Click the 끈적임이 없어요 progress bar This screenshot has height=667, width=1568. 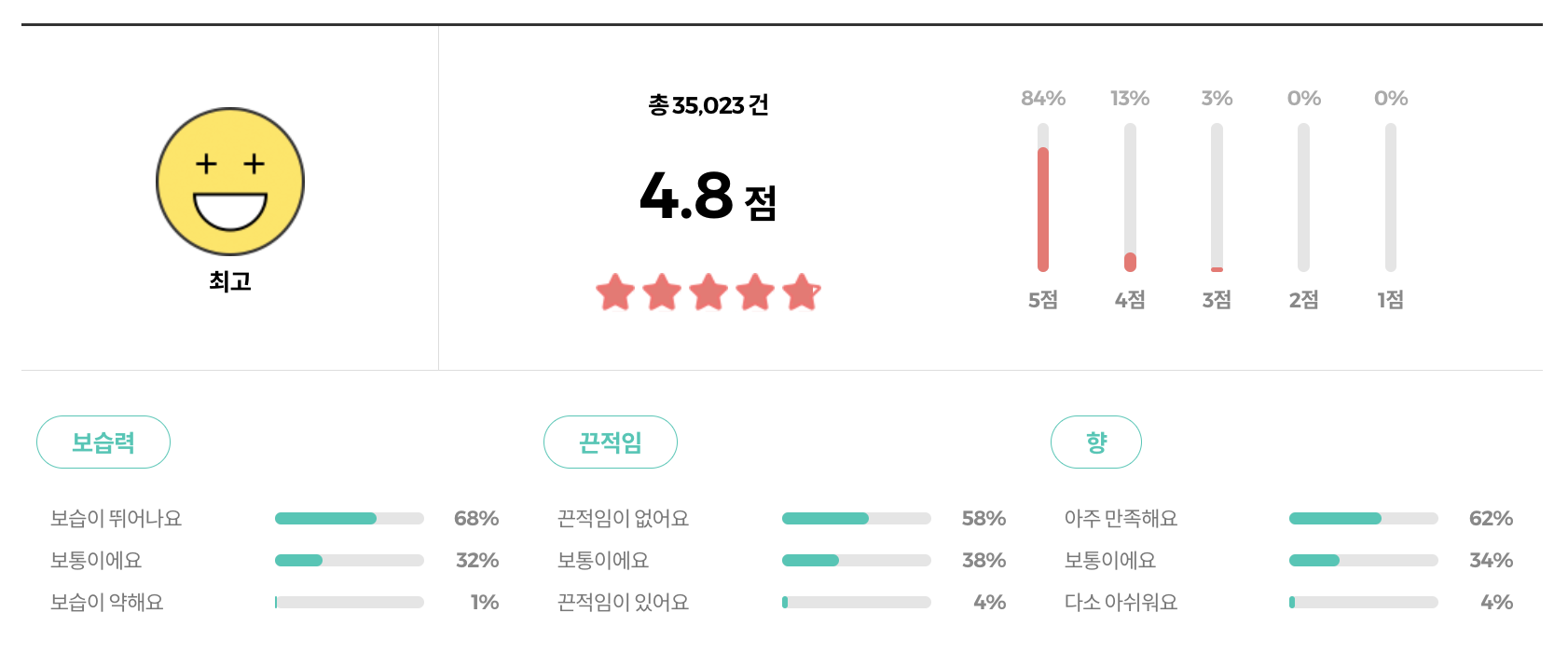(856, 518)
